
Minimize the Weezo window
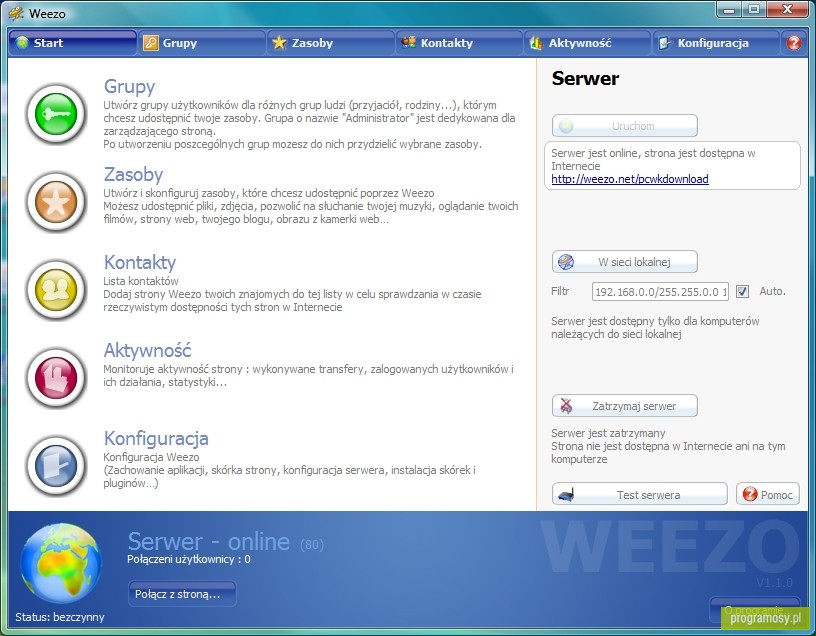(x=729, y=10)
